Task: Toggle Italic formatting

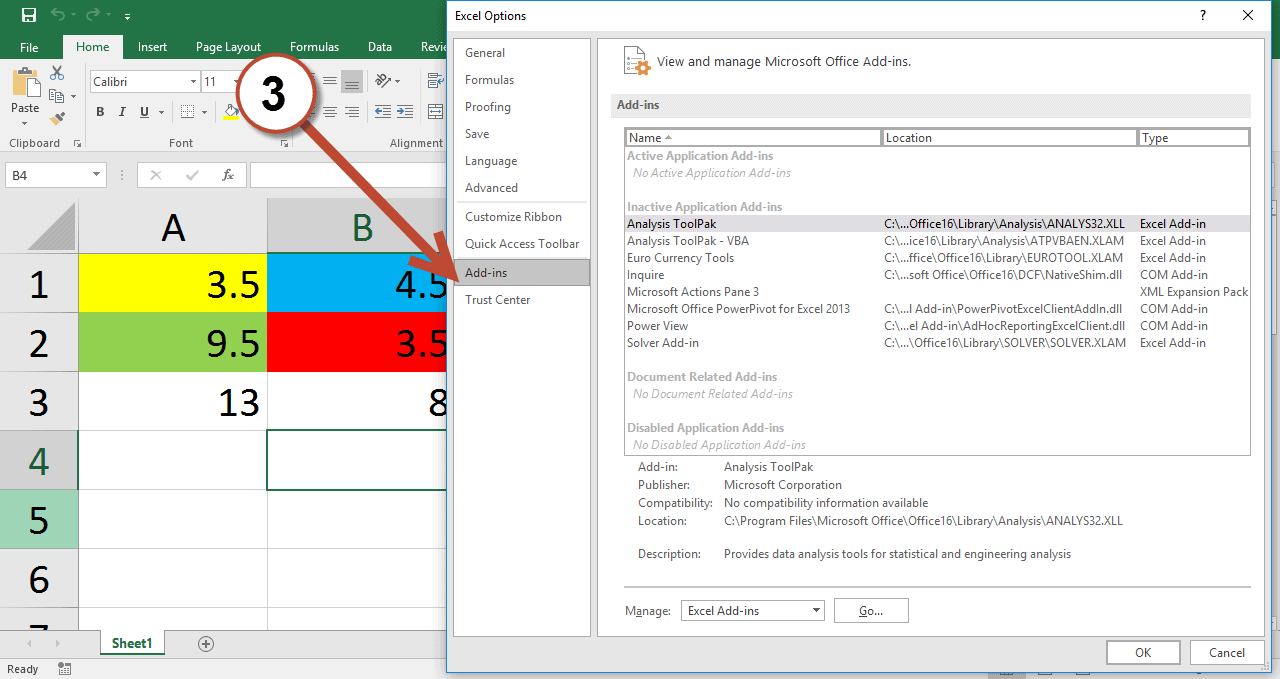Action: pos(122,112)
